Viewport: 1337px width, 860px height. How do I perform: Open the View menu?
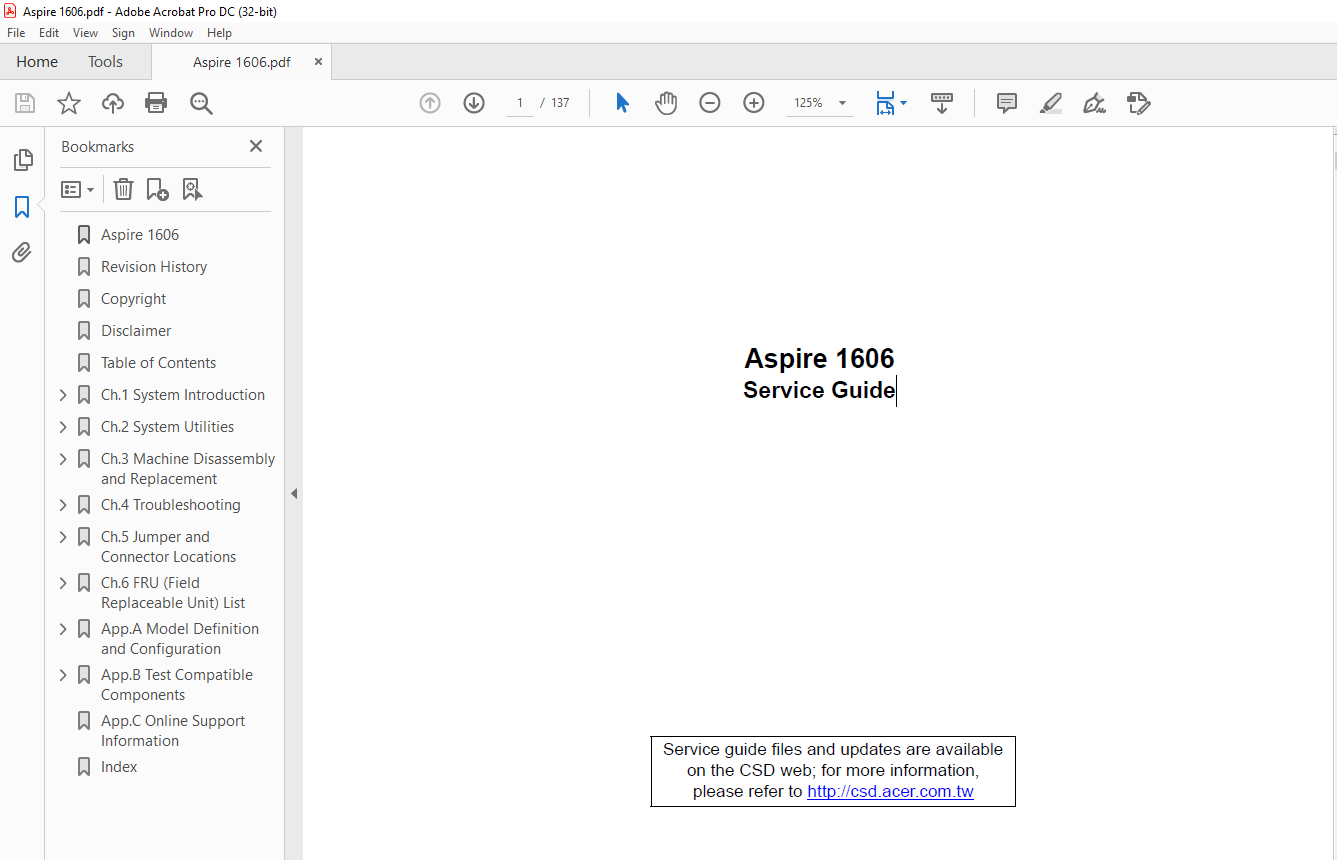85,33
